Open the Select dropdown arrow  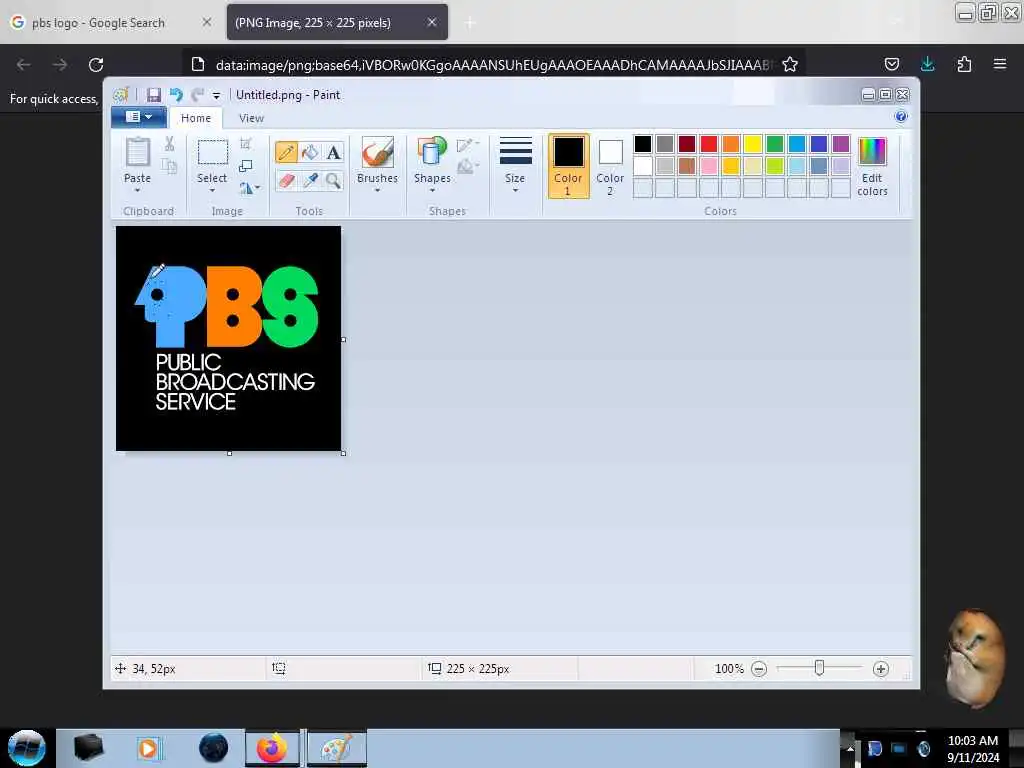[x=212, y=190]
